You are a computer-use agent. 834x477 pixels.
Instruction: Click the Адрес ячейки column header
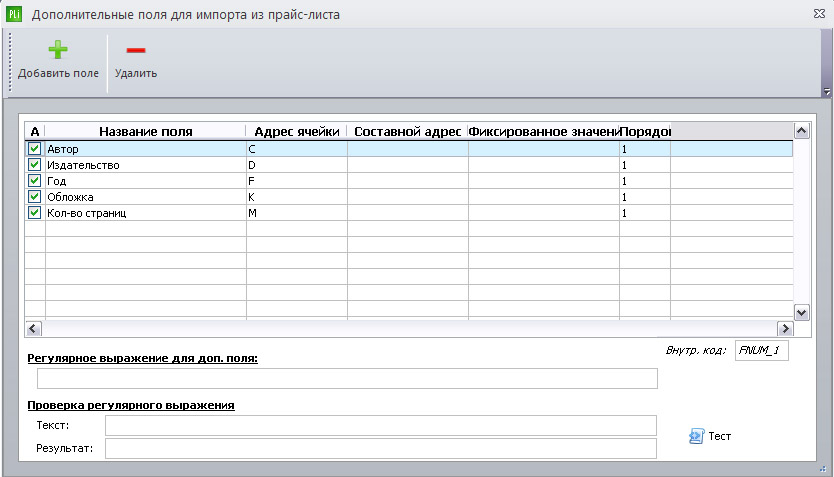pos(296,131)
